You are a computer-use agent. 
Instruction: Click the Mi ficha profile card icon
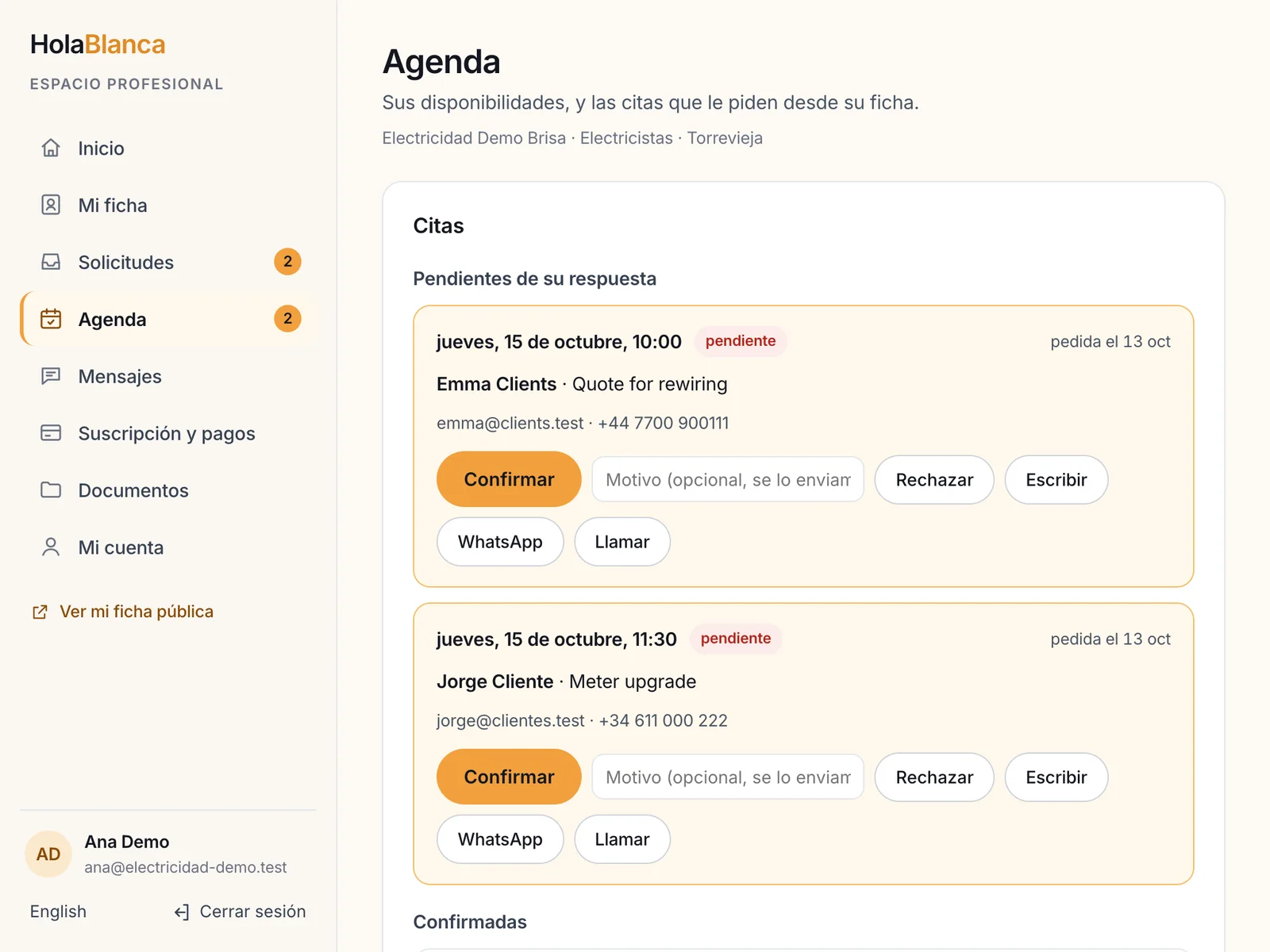(51, 205)
